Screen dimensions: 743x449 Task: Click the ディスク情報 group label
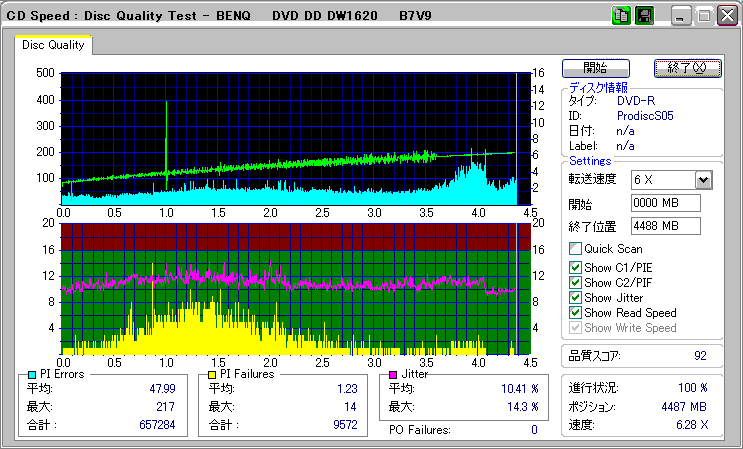(598, 87)
